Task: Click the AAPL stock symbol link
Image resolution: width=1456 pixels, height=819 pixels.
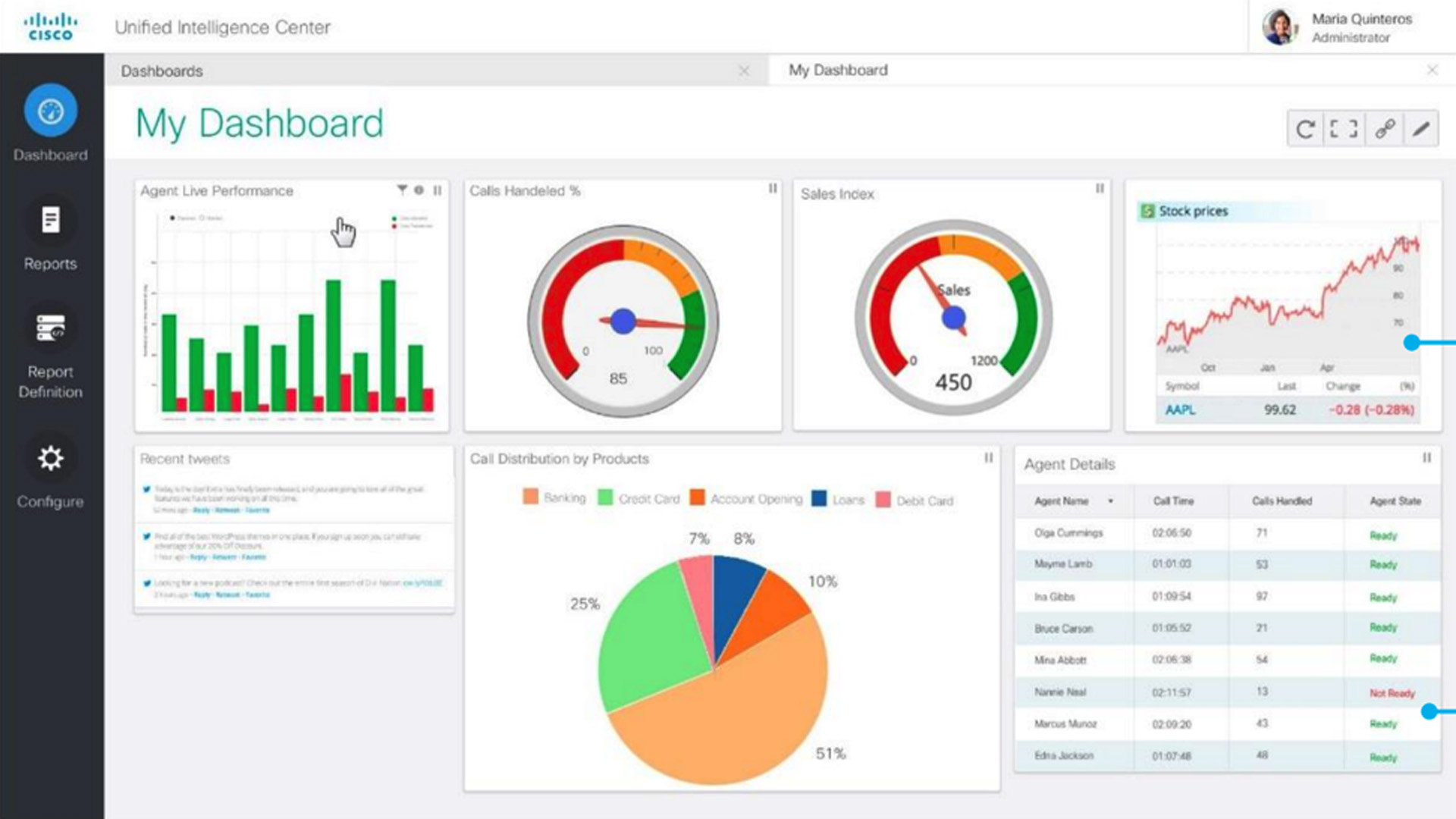Action: 1180,410
